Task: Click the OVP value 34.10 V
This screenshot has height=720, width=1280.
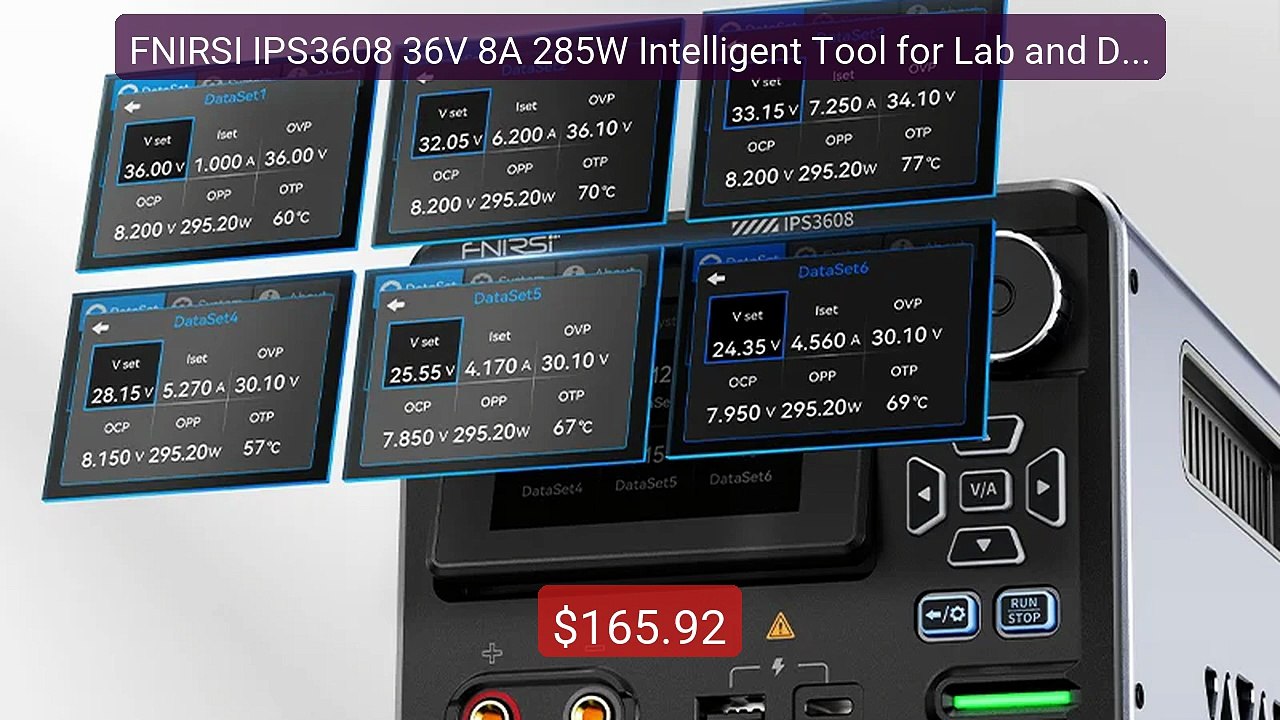Action: click(x=920, y=98)
